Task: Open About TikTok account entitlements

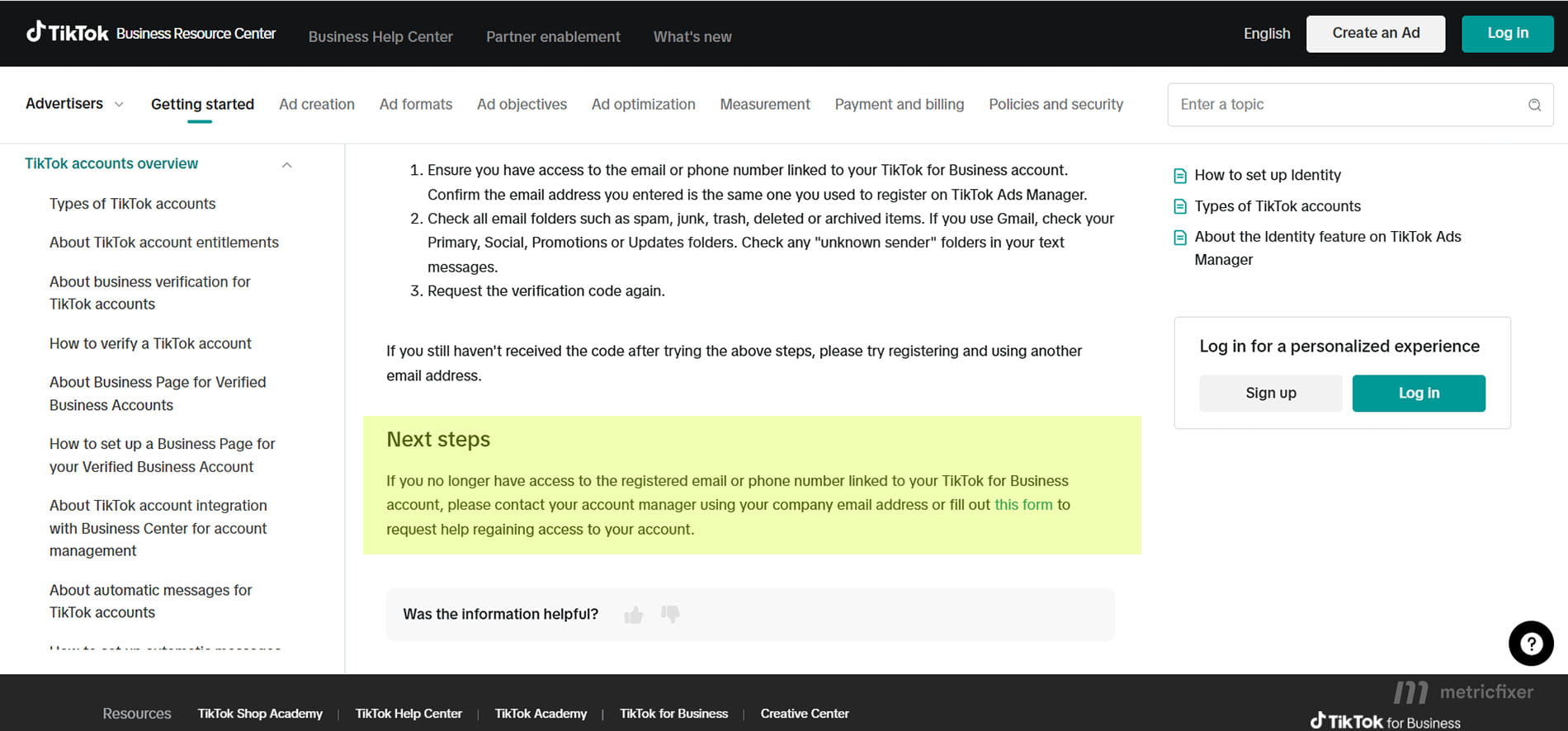Action: click(x=164, y=243)
